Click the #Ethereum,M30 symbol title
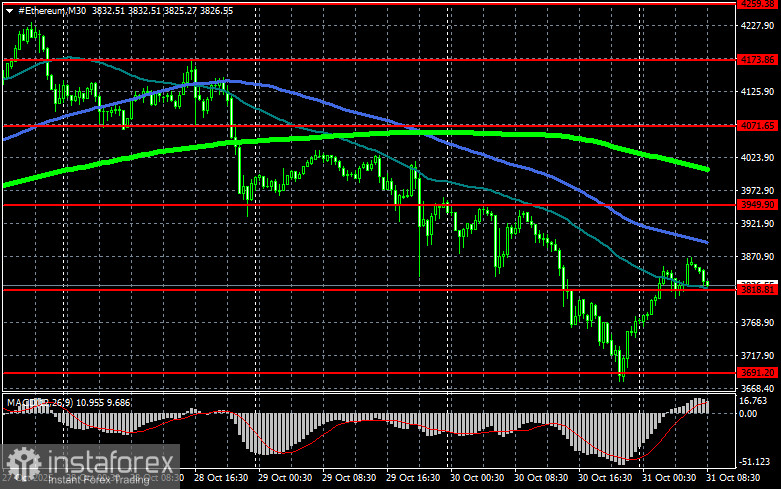The height and width of the screenshot is (489, 781). point(52,10)
